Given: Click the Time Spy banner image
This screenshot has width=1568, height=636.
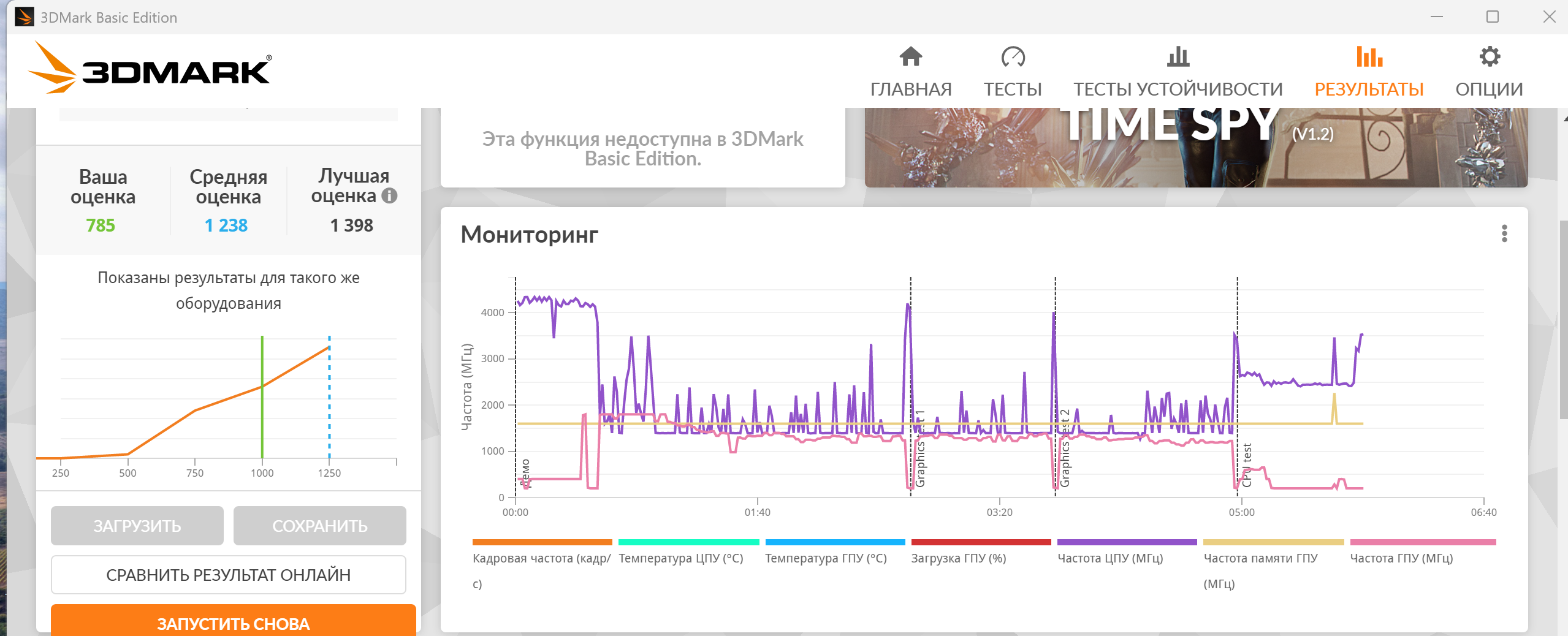Looking at the screenshot, I should [1196, 147].
